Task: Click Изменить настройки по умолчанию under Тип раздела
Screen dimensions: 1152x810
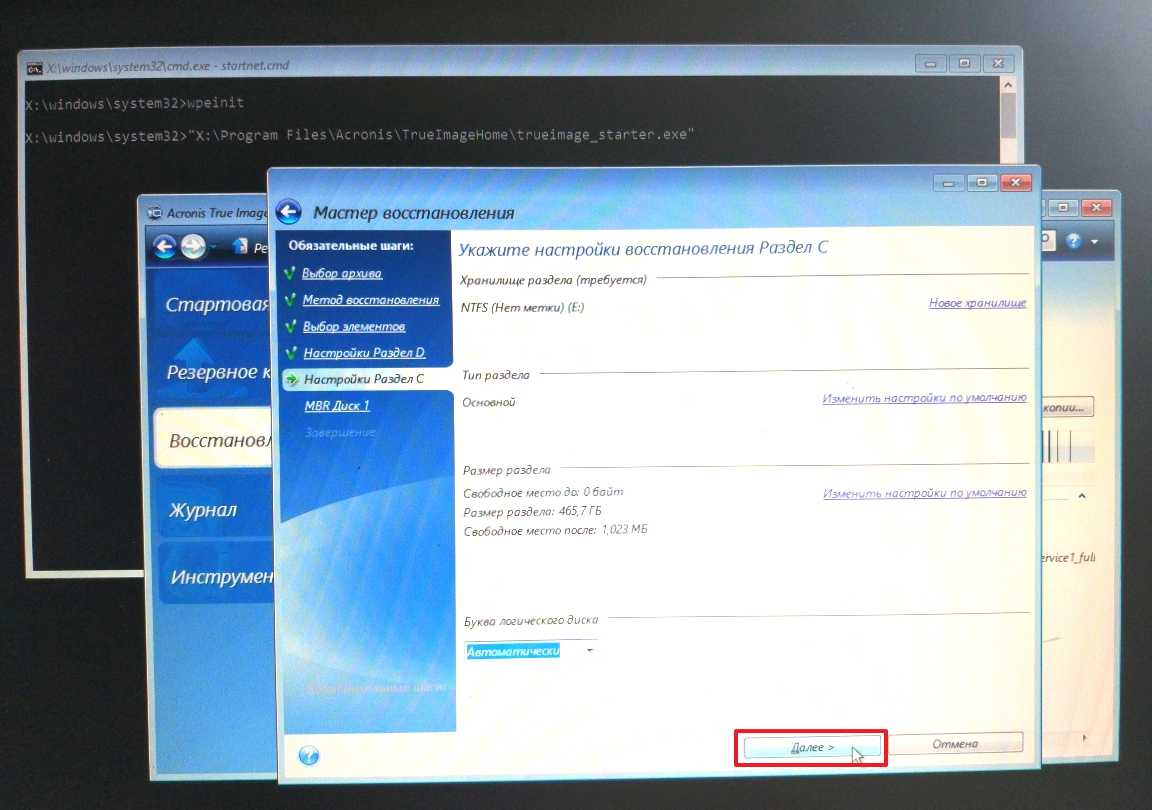Action: pos(924,398)
